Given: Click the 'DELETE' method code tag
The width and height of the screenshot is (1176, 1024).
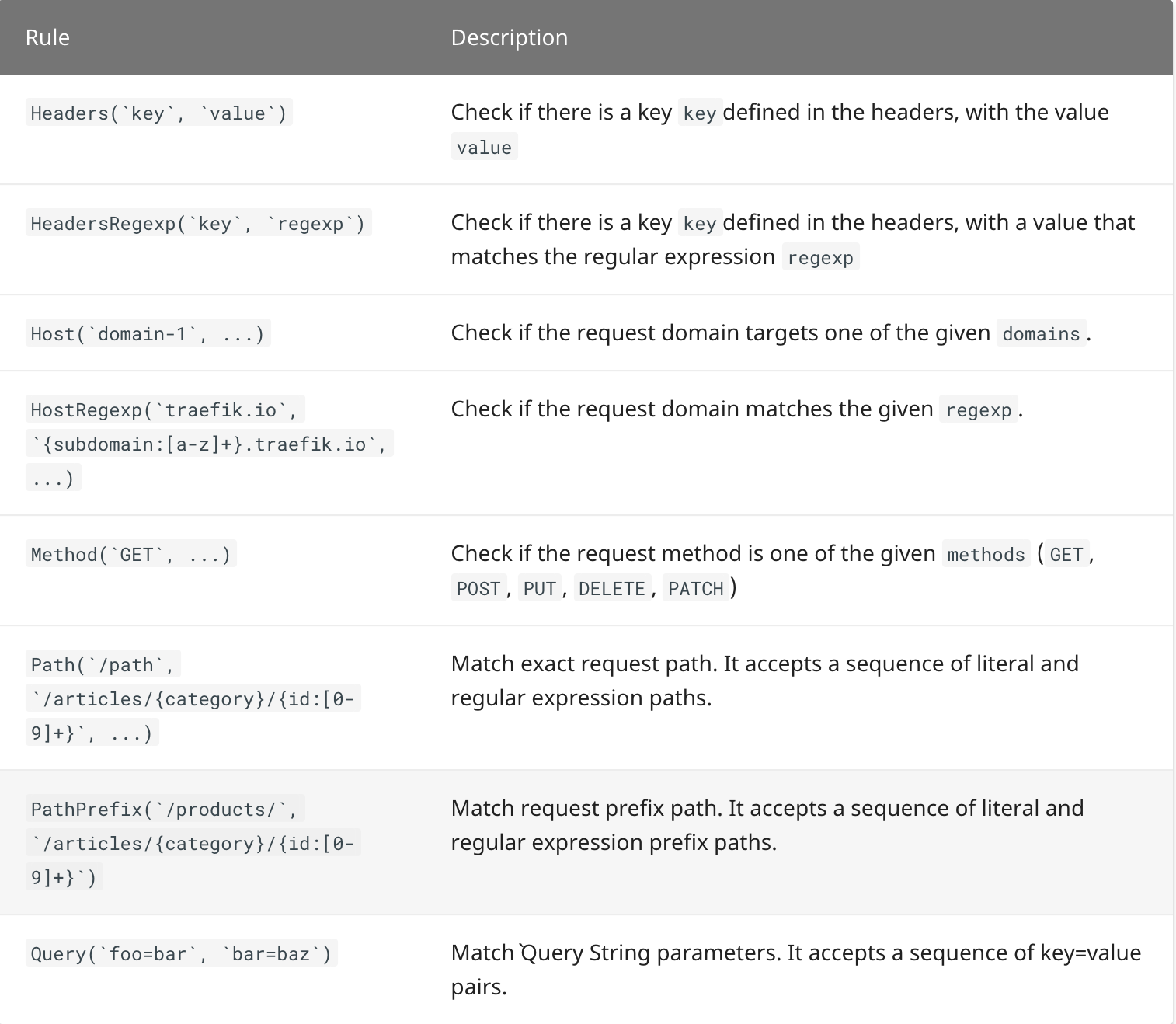Looking at the screenshot, I should click(612, 589).
